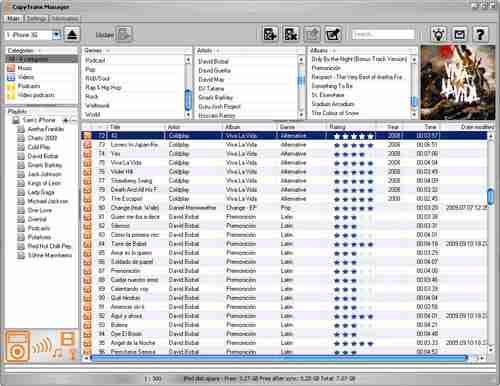
Task: Open the Charts 2009 playlist
Action: 42,138
